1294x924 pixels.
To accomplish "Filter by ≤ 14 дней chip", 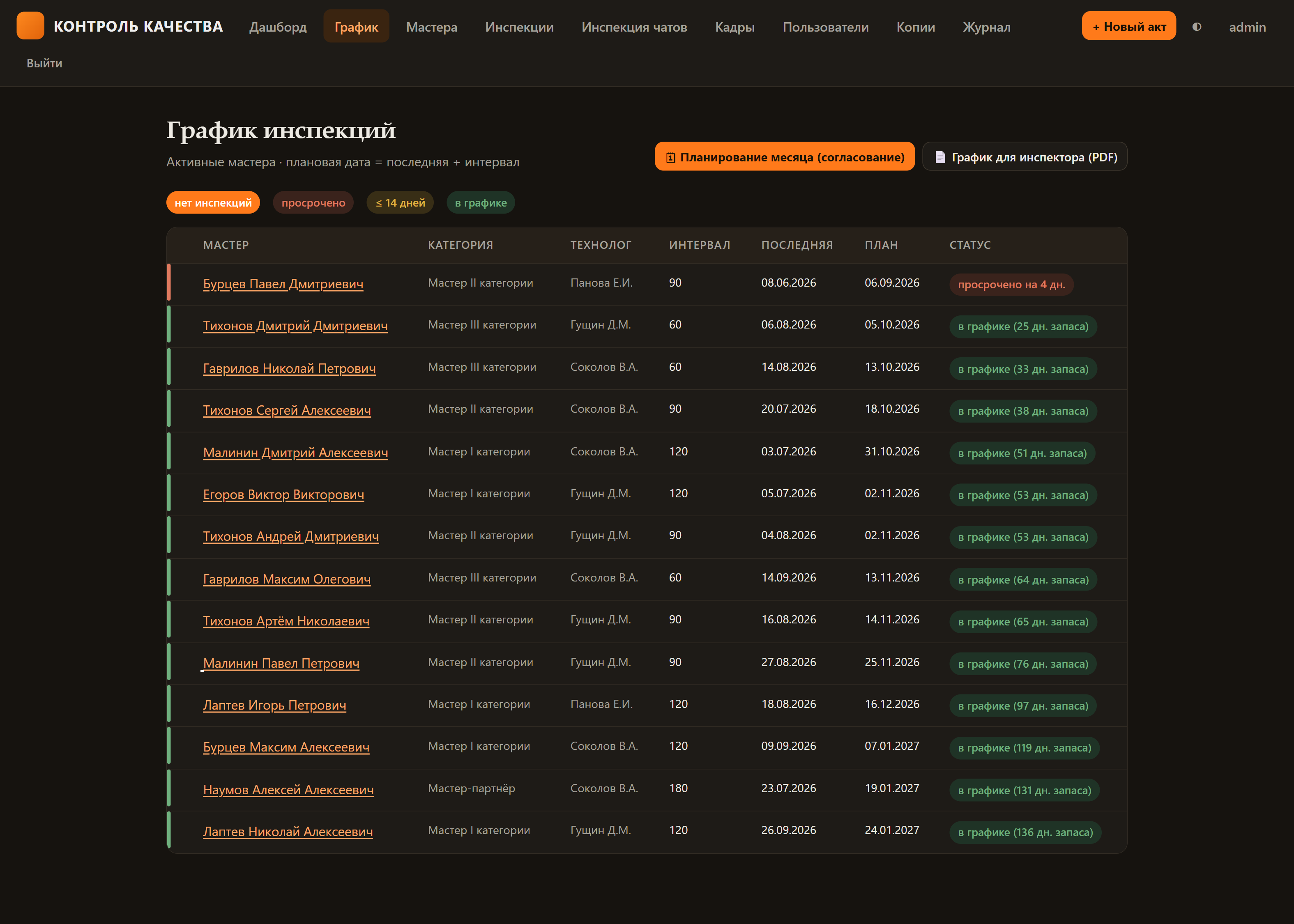I will (400, 202).
